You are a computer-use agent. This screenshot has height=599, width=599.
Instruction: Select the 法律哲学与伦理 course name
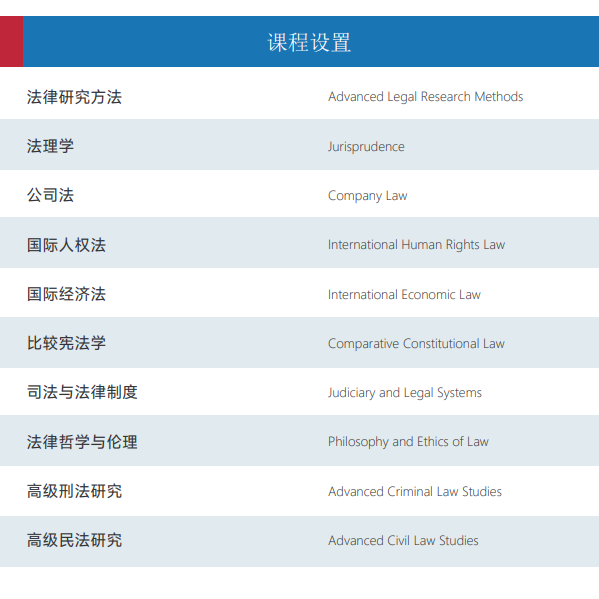(x=82, y=442)
